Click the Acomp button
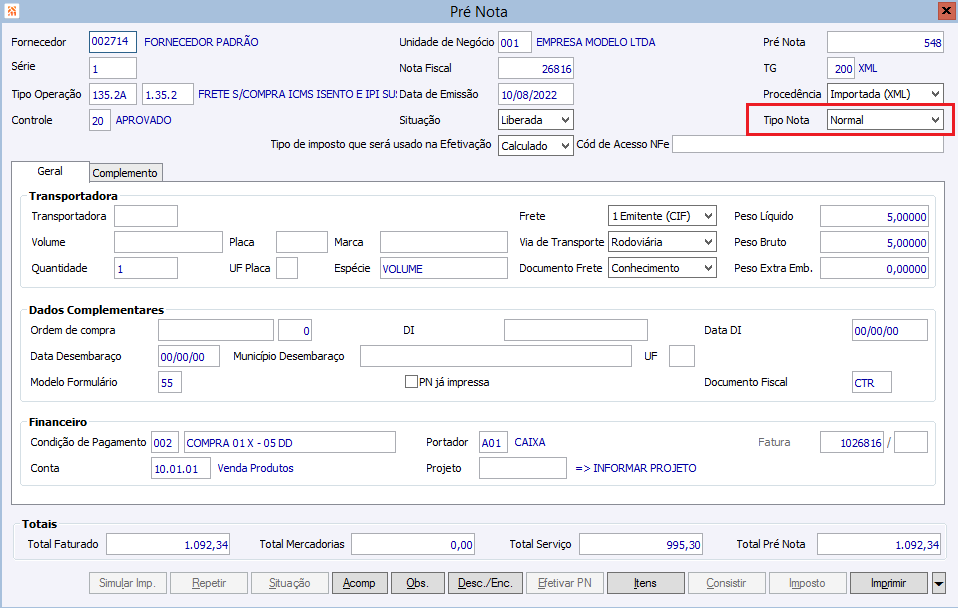 click(x=358, y=583)
